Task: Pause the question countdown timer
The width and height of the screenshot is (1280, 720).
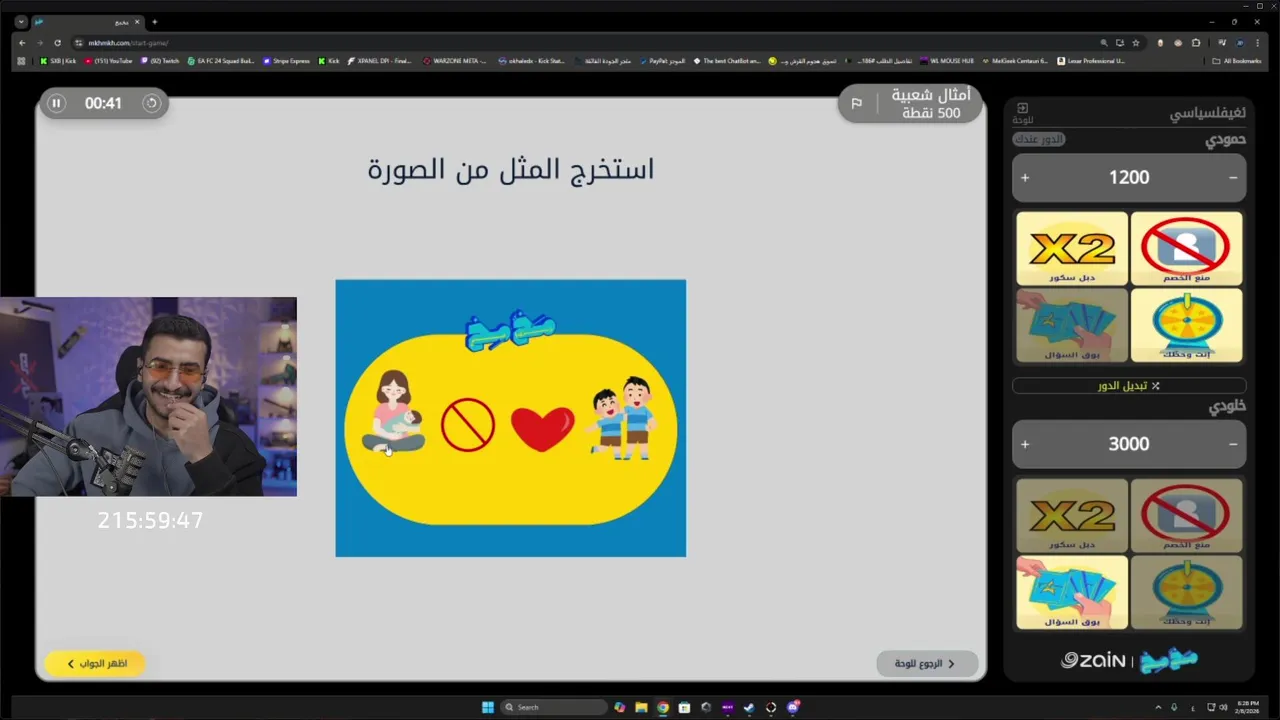Action: coord(57,103)
